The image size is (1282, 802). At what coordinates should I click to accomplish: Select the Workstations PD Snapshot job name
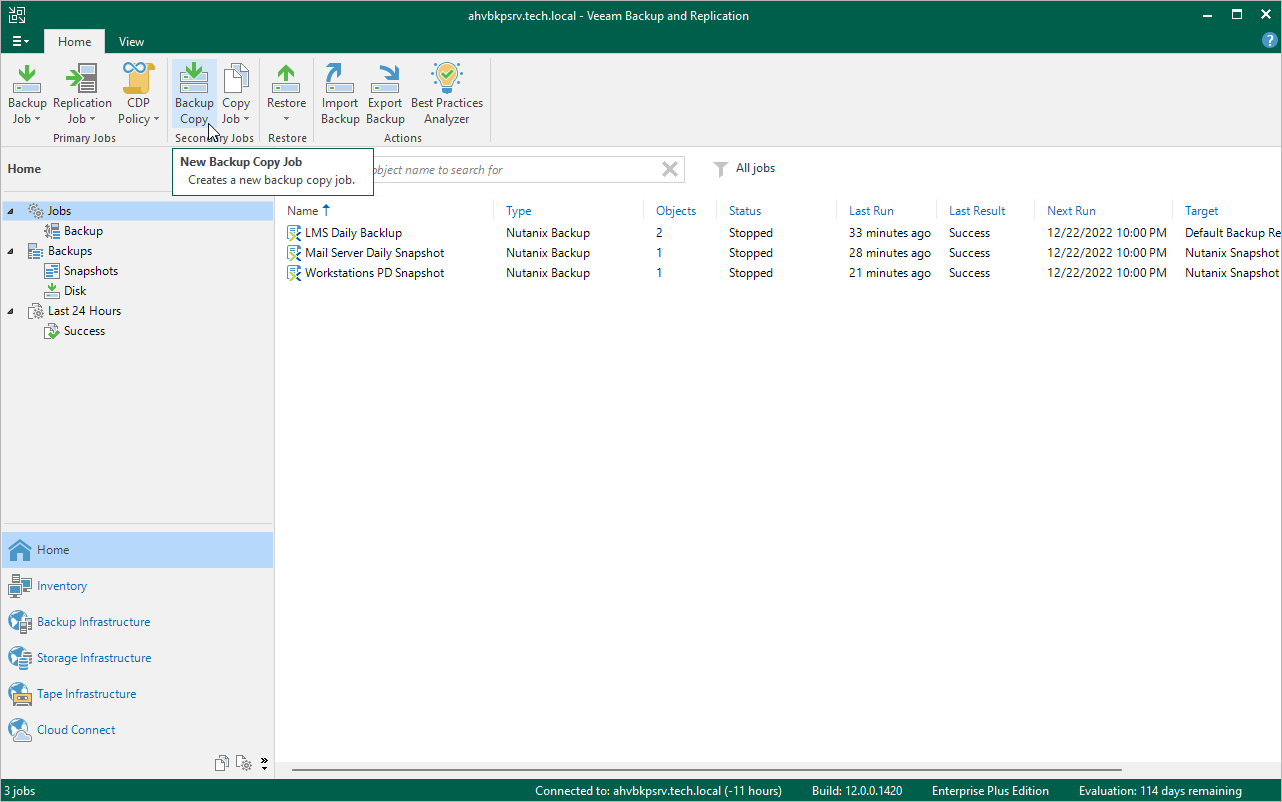tap(374, 273)
